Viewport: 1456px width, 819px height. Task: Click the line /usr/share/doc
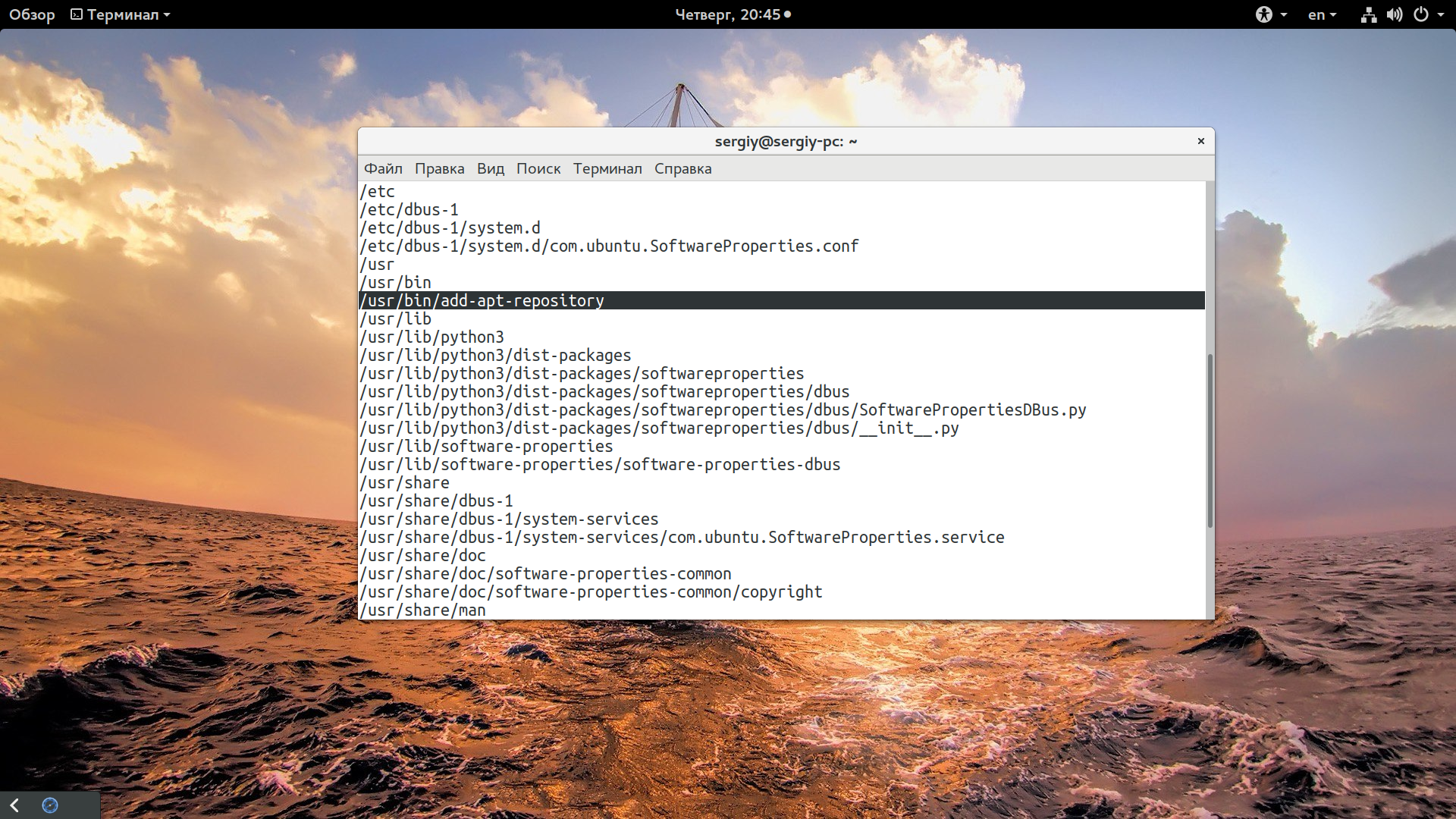coord(422,555)
